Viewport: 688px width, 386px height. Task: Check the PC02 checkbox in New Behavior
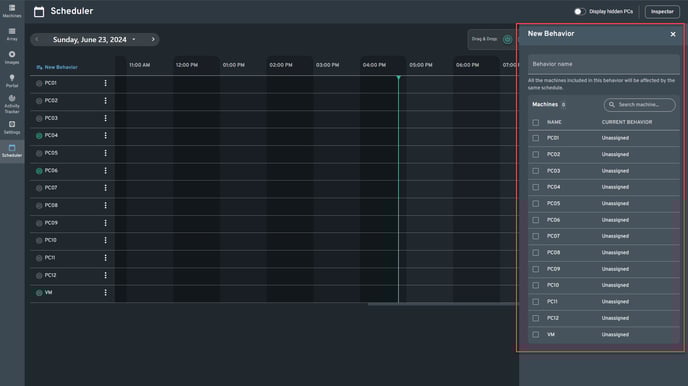point(536,154)
